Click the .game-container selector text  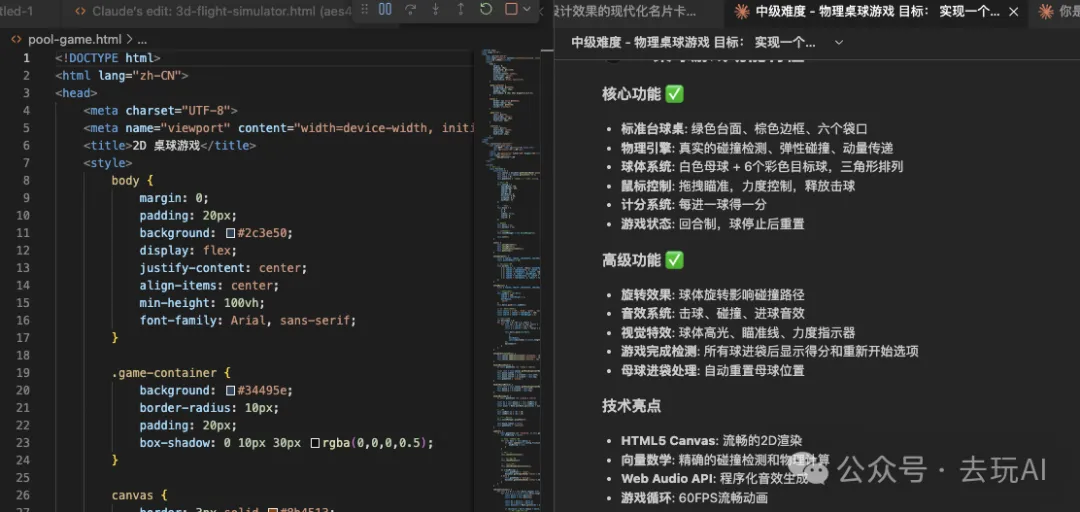tap(163, 373)
